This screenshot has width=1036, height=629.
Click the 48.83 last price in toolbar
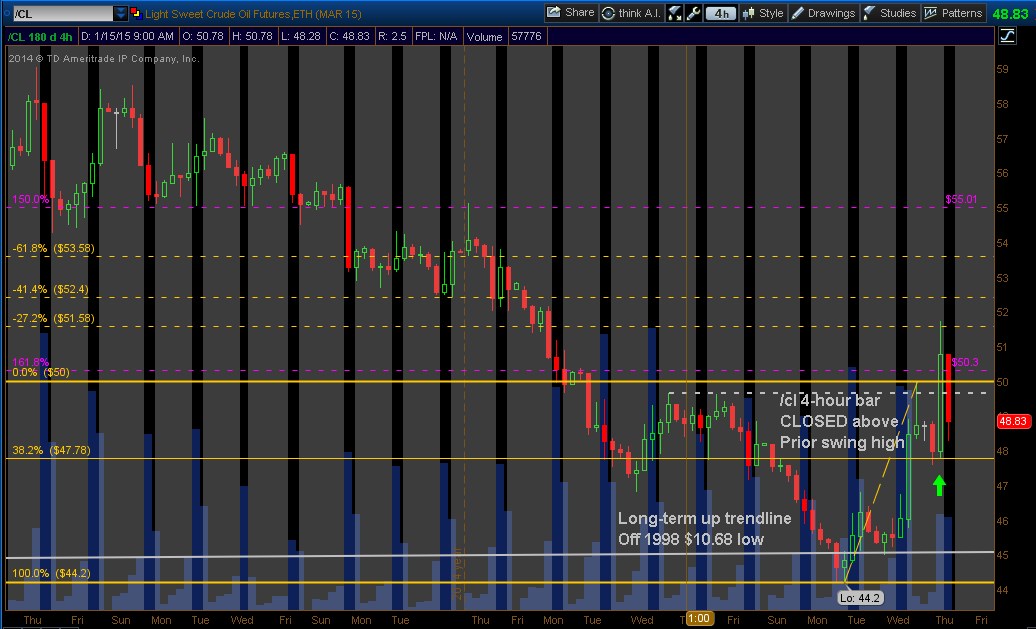(1009, 13)
